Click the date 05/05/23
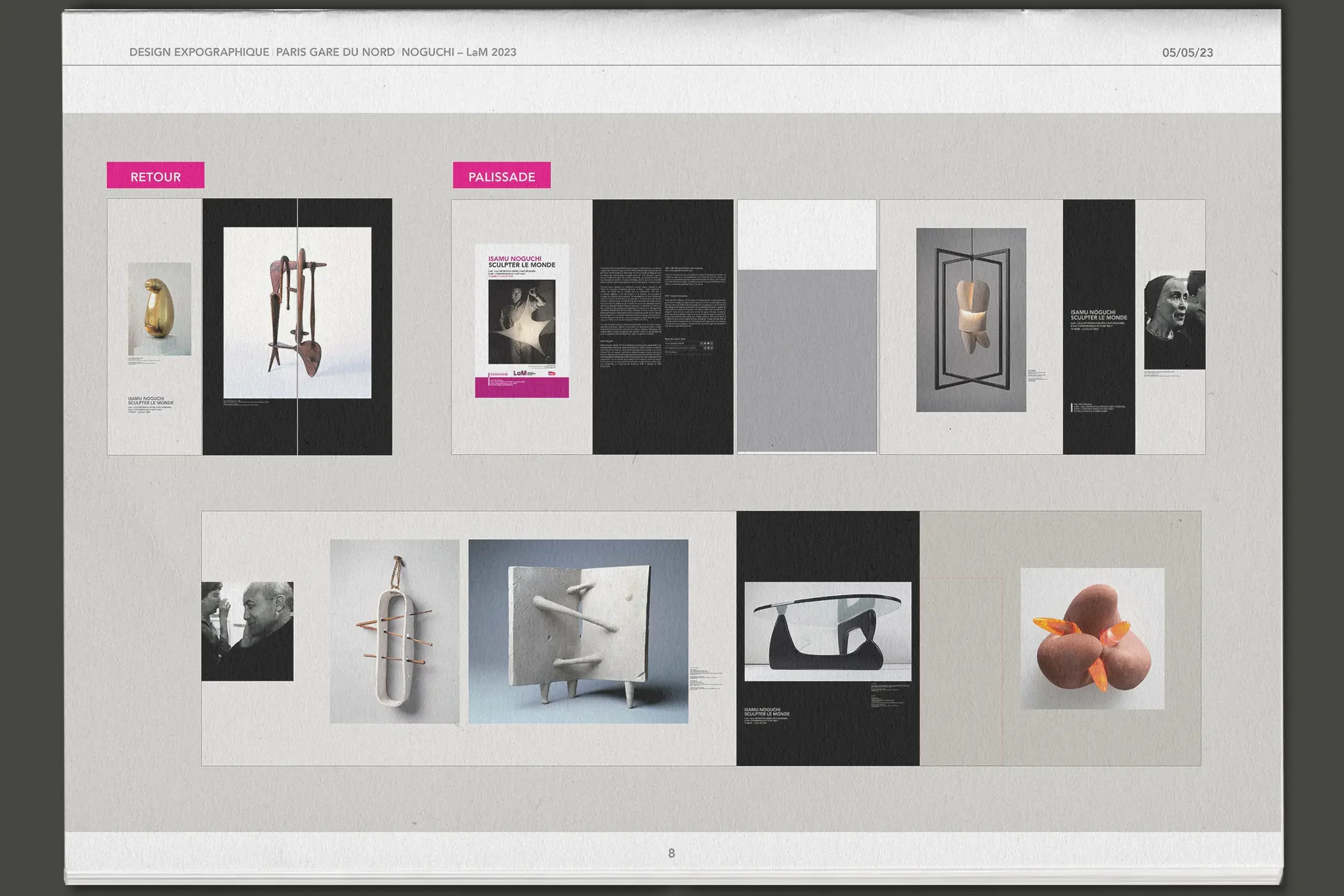This screenshot has width=1344, height=896. (1187, 52)
